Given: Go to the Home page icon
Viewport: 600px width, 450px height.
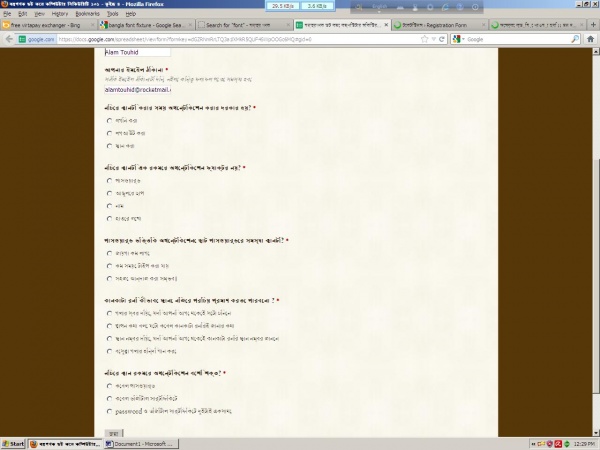Looking at the screenshot, I should pos(590,39).
